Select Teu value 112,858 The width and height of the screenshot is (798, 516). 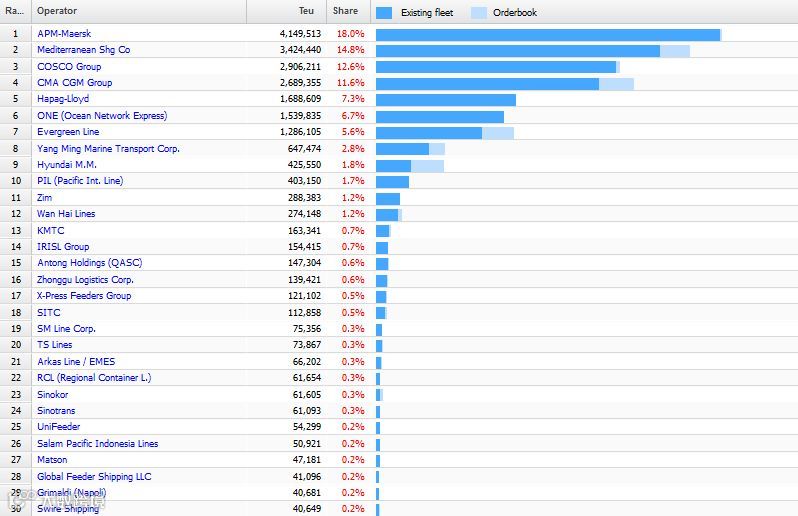[304, 312]
